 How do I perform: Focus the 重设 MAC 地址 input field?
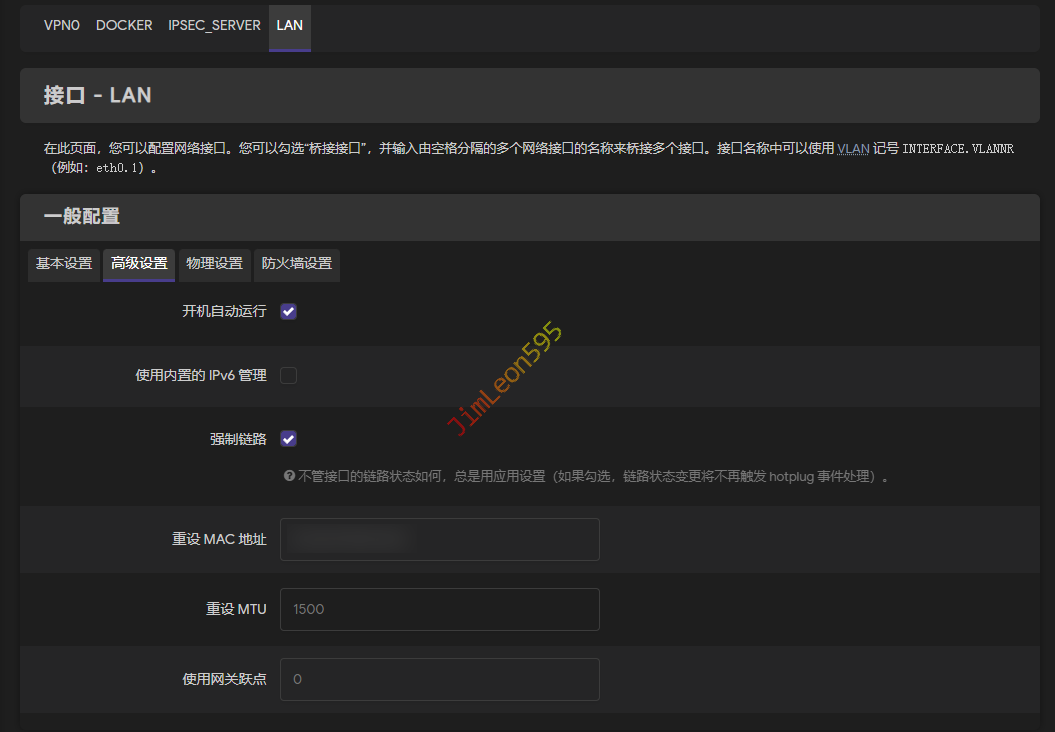click(x=439, y=539)
